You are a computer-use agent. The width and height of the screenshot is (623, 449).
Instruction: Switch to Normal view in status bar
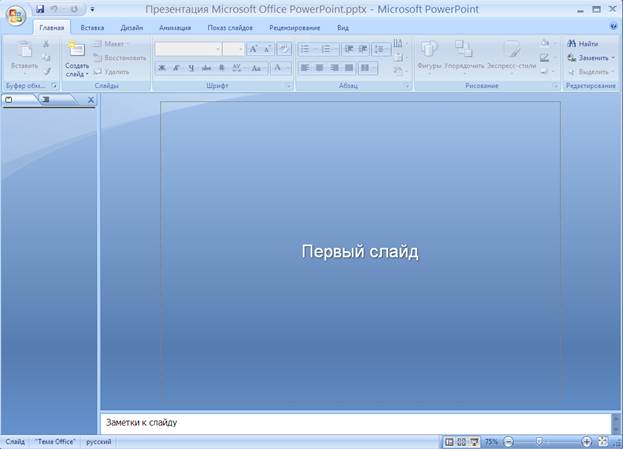coord(449,441)
